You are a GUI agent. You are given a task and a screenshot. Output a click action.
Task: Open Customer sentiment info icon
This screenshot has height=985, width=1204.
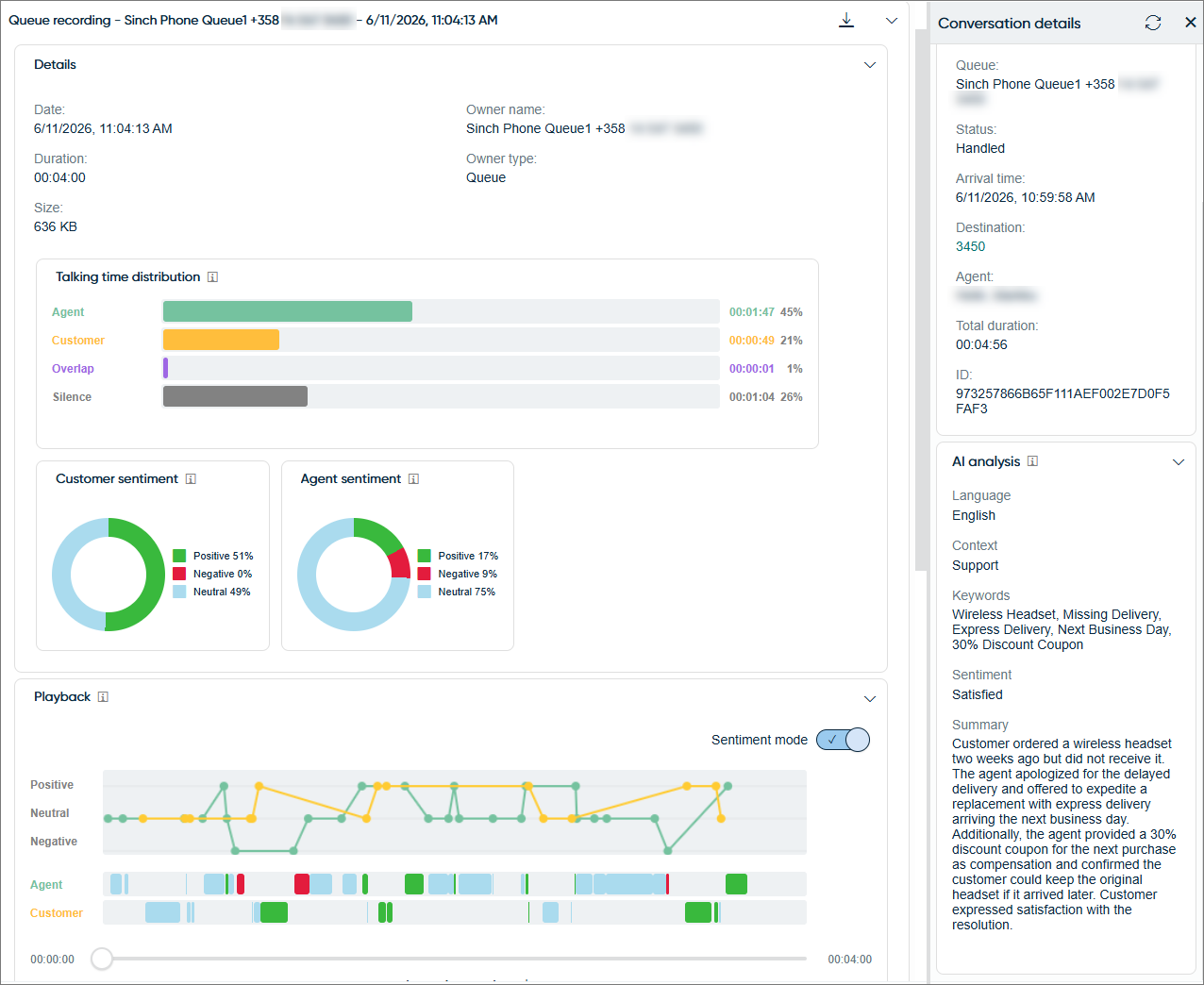pyautogui.click(x=191, y=479)
